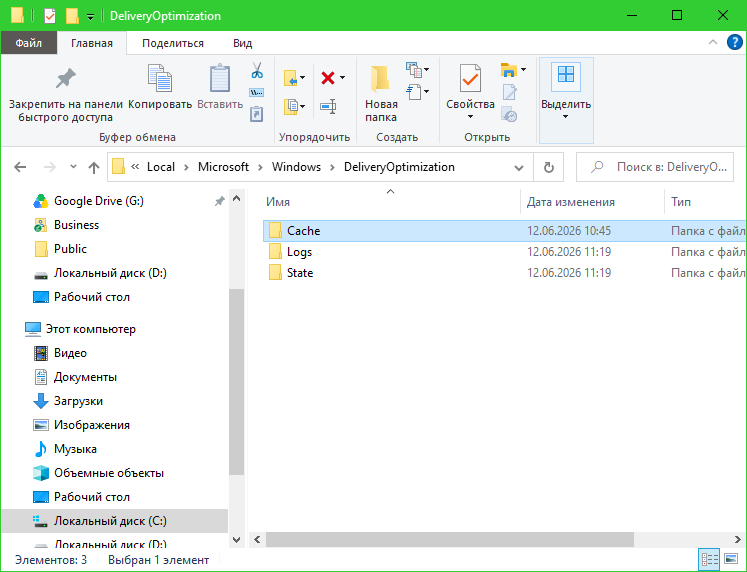Screen dimensions: 747x572
Task: Sort by Дата изменения column header
Action: click(570, 202)
